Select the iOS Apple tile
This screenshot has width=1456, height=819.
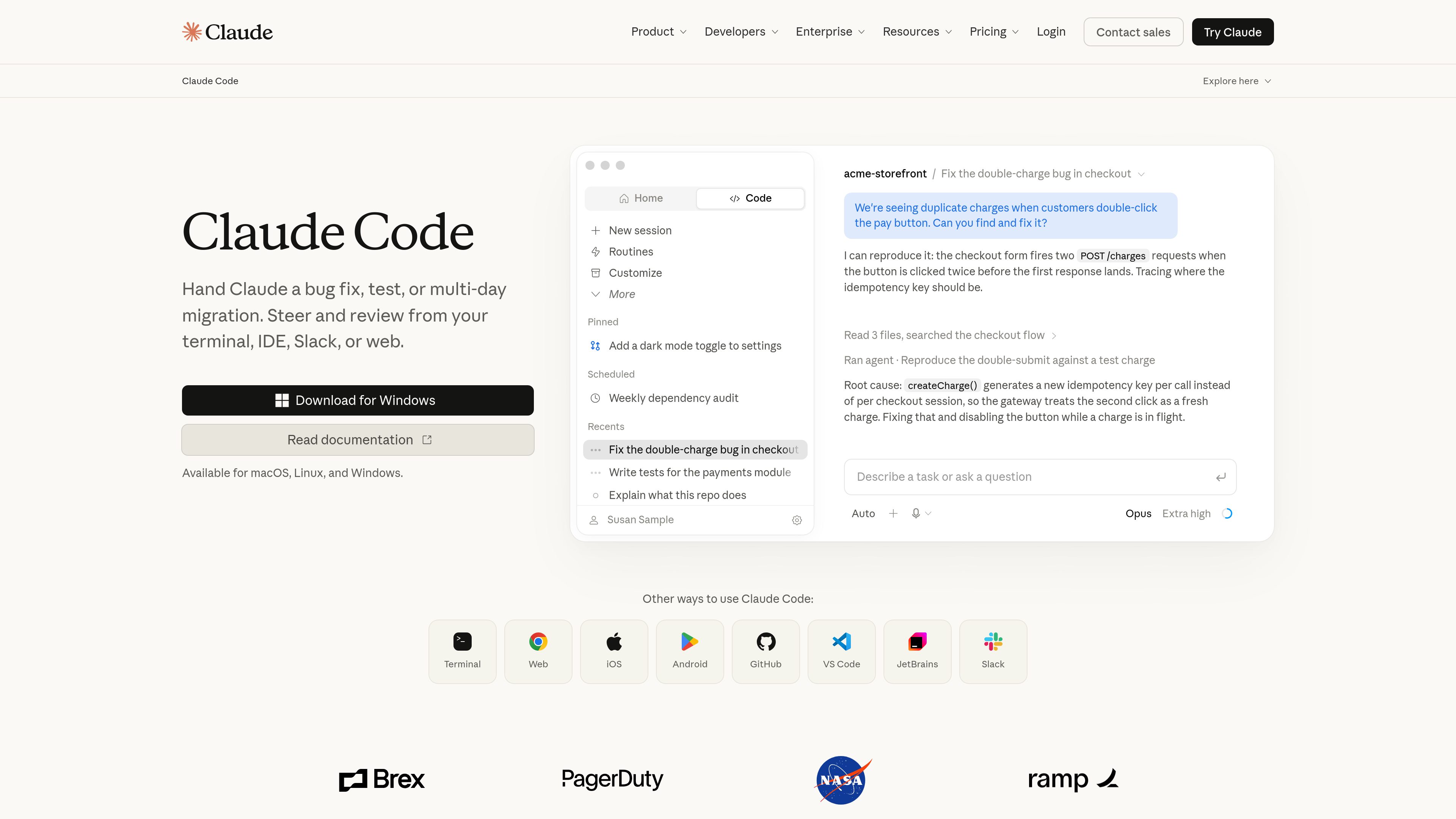[x=614, y=651]
